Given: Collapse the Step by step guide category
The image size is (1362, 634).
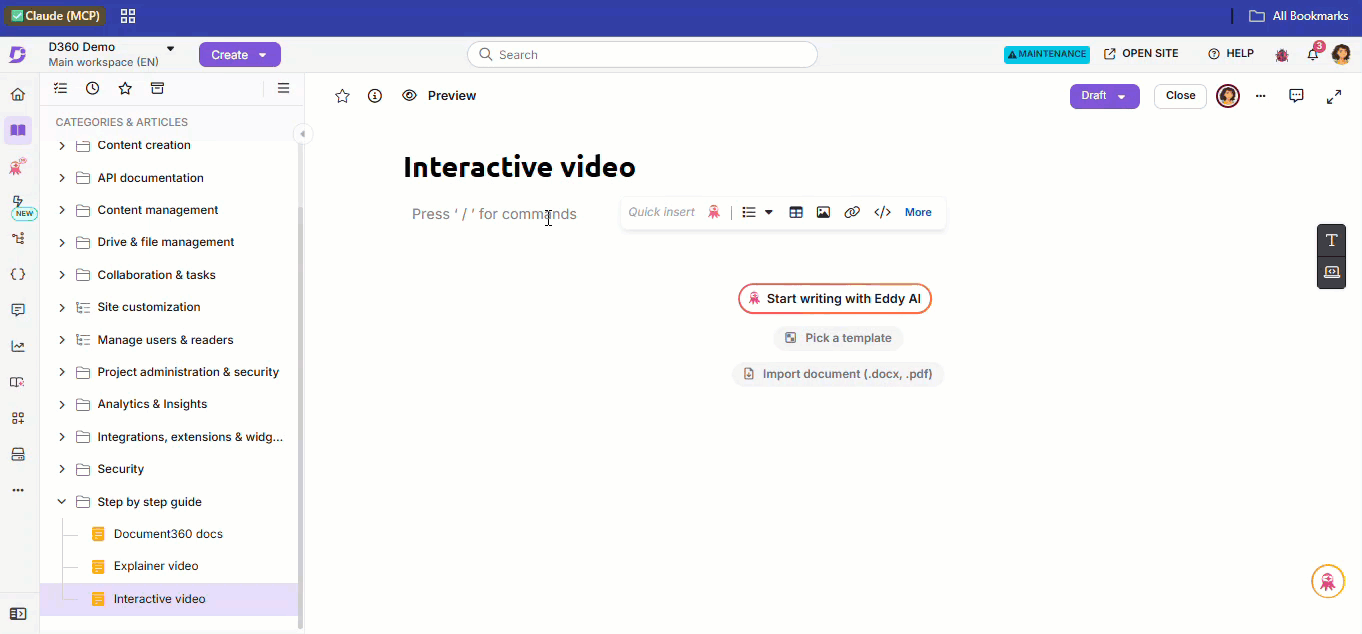Looking at the screenshot, I should 62,502.
